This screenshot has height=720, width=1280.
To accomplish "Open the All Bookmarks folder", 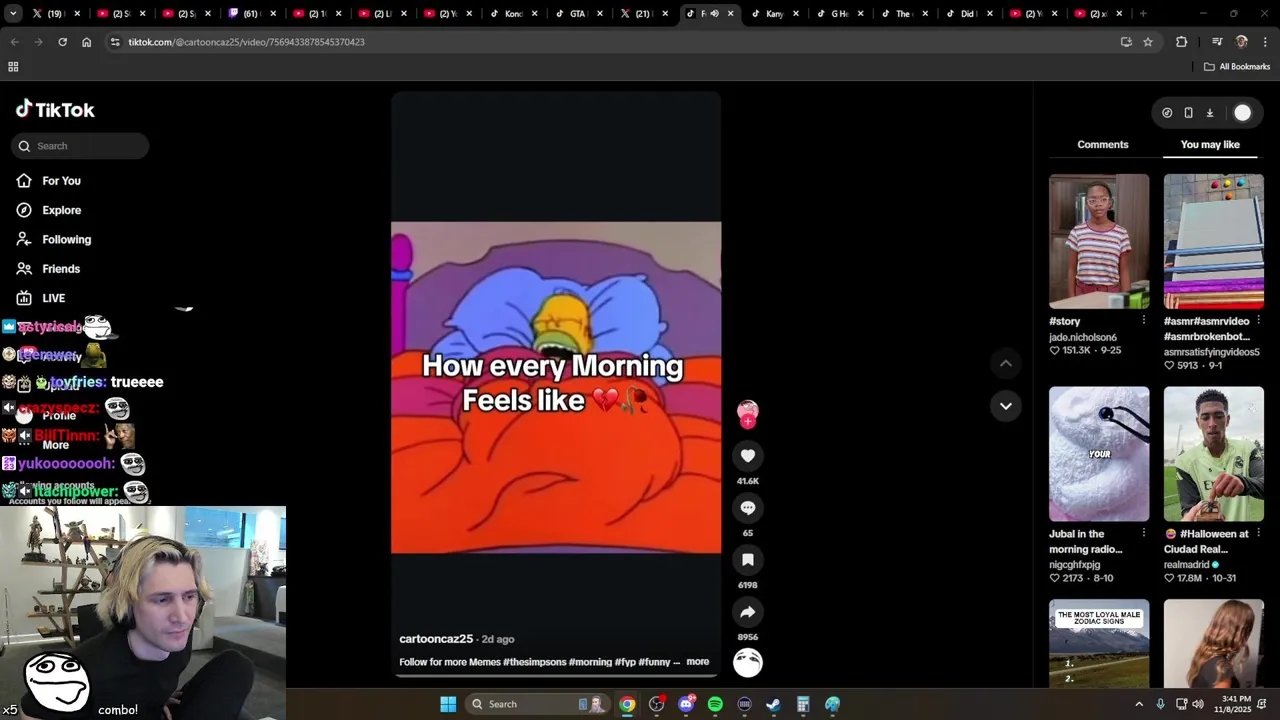I will click(x=1237, y=67).
